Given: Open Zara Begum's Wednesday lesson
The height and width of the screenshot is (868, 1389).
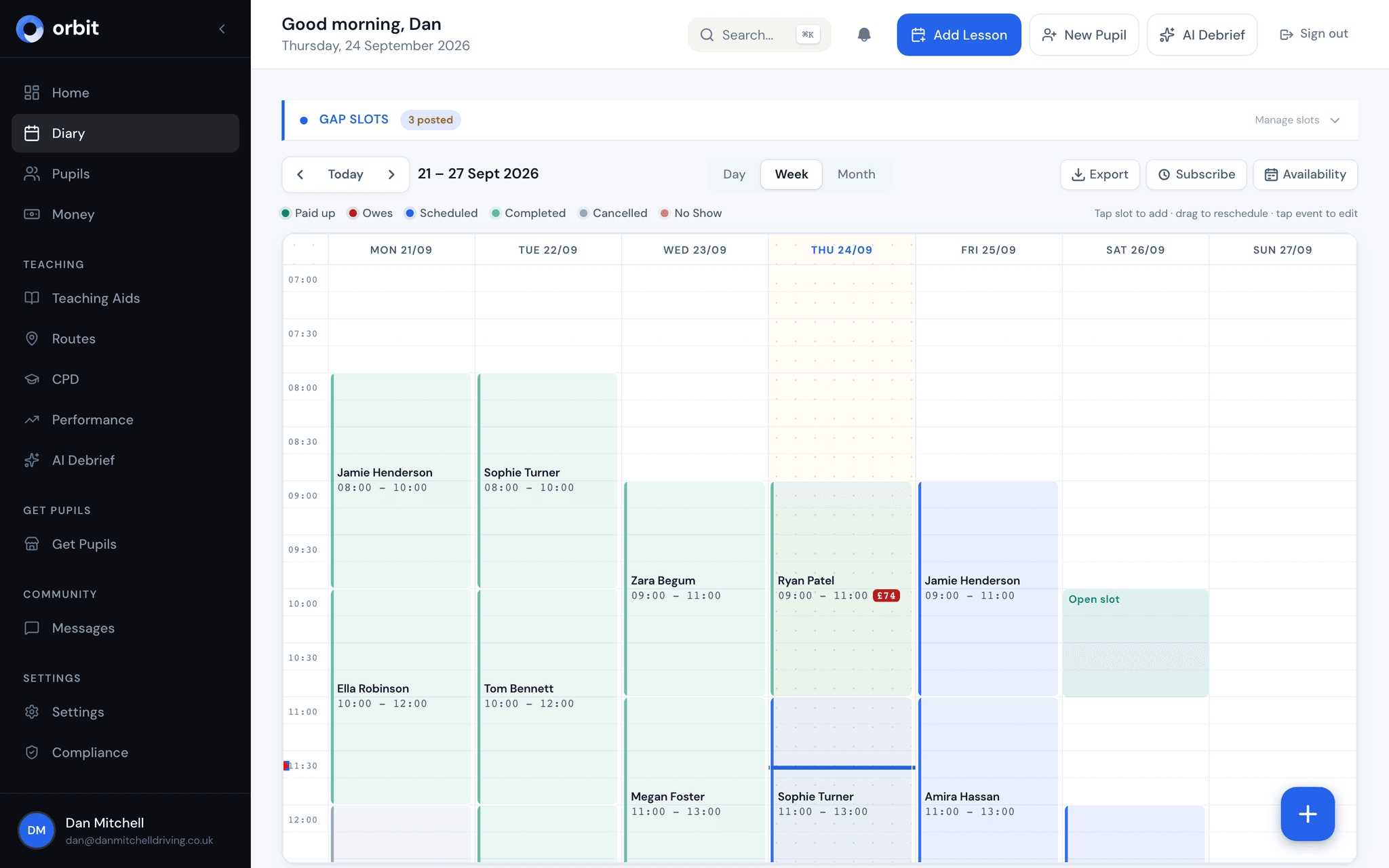Looking at the screenshot, I should (694, 589).
